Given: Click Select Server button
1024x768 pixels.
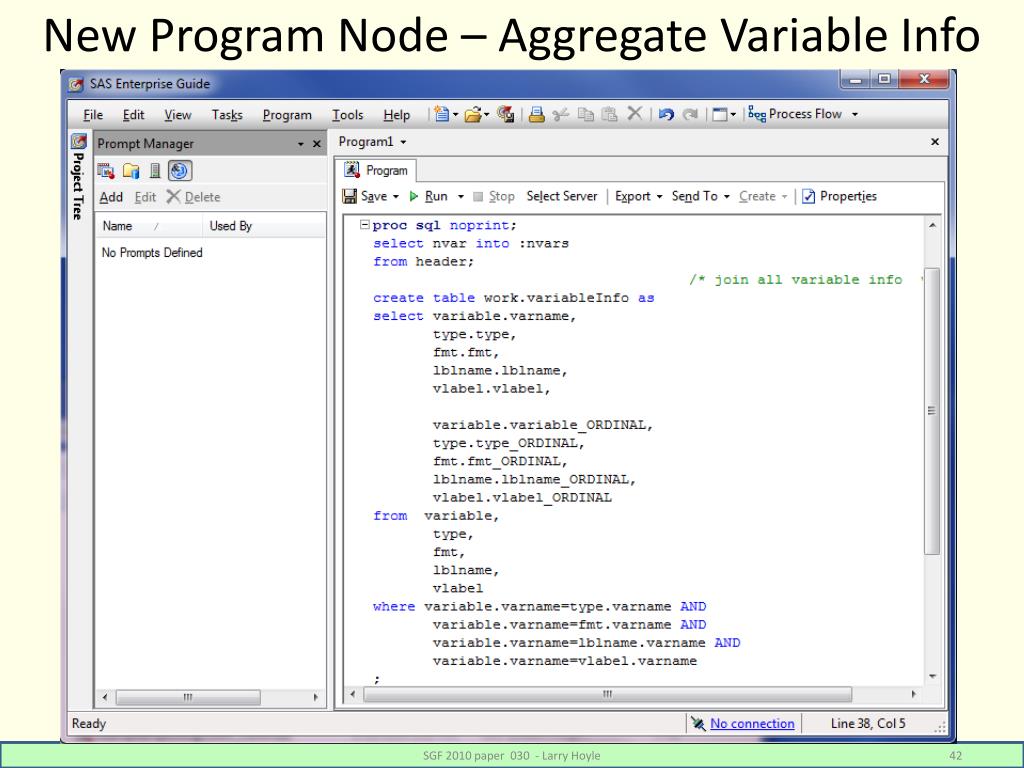Looking at the screenshot, I should [x=562, y=196].
